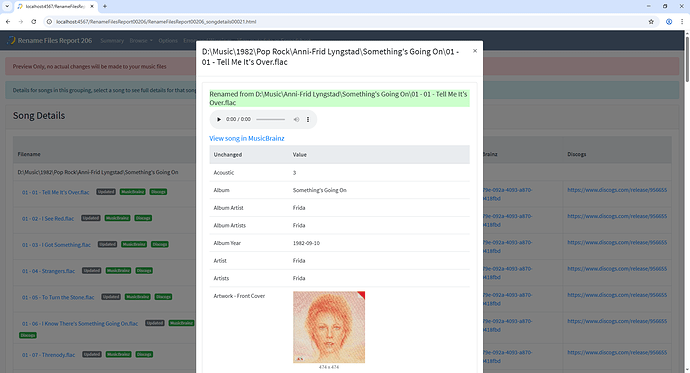Open Chrome three-dot menu
Image resolution: width=690 pixels, height=373 pixels.
[683, 22]
